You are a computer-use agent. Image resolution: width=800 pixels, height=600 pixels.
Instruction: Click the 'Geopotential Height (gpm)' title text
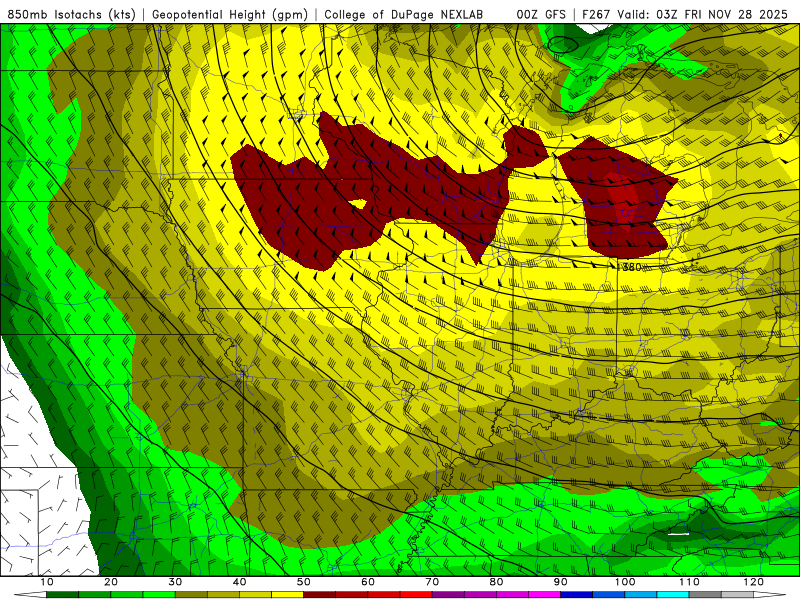tap(230, 15)
